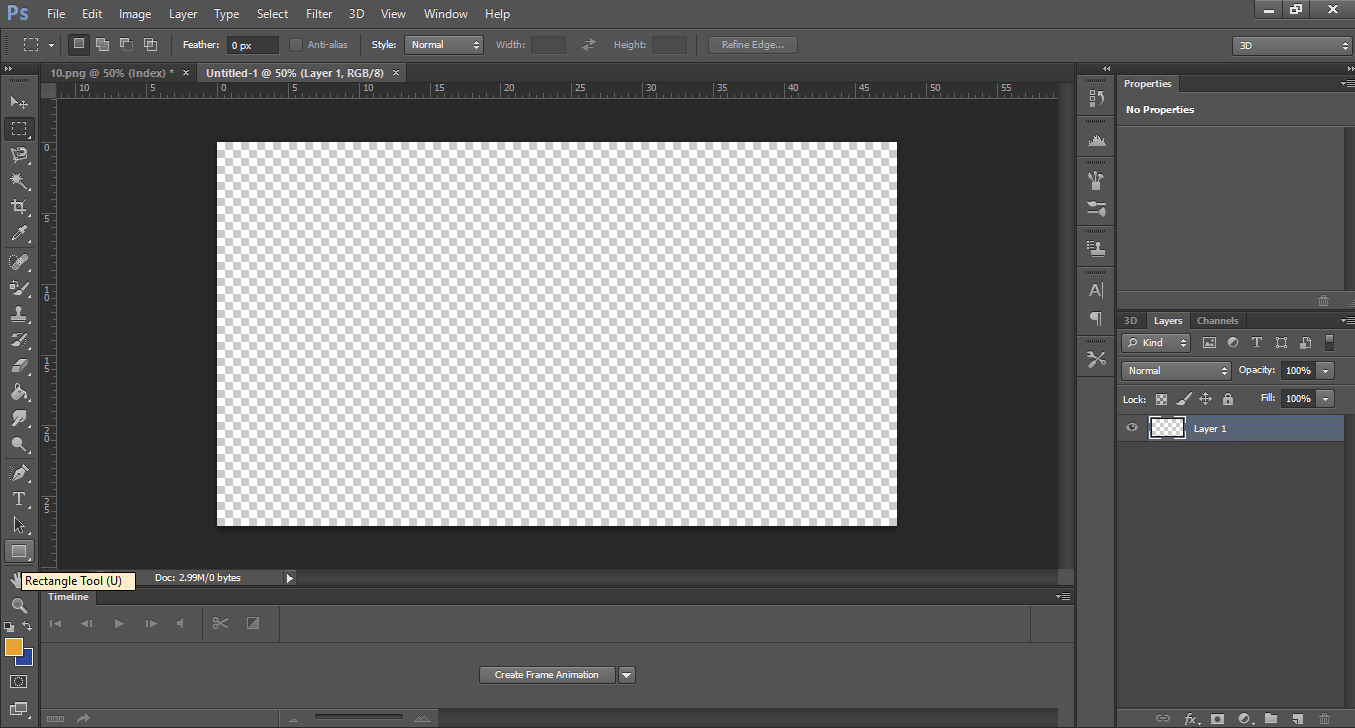This screenshot has height=728, width=1355.
Task: Open the collapsed Tool Presets panel
Action: tap(1096, 359)
